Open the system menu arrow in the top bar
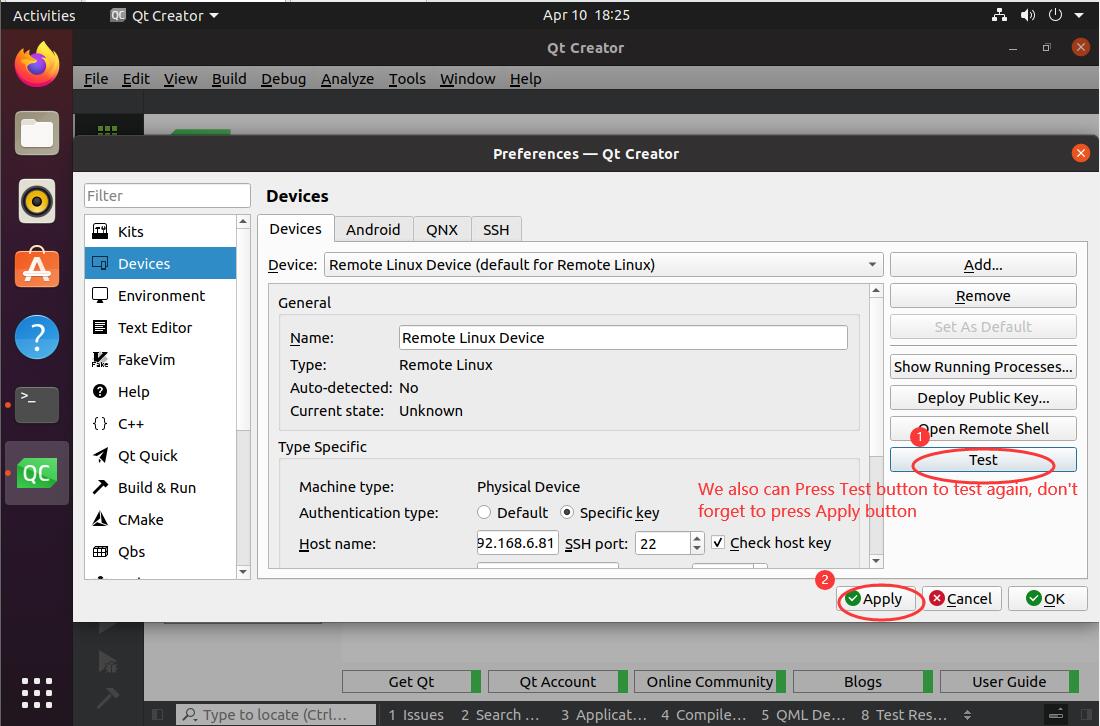 click(x=1079, y=15)
